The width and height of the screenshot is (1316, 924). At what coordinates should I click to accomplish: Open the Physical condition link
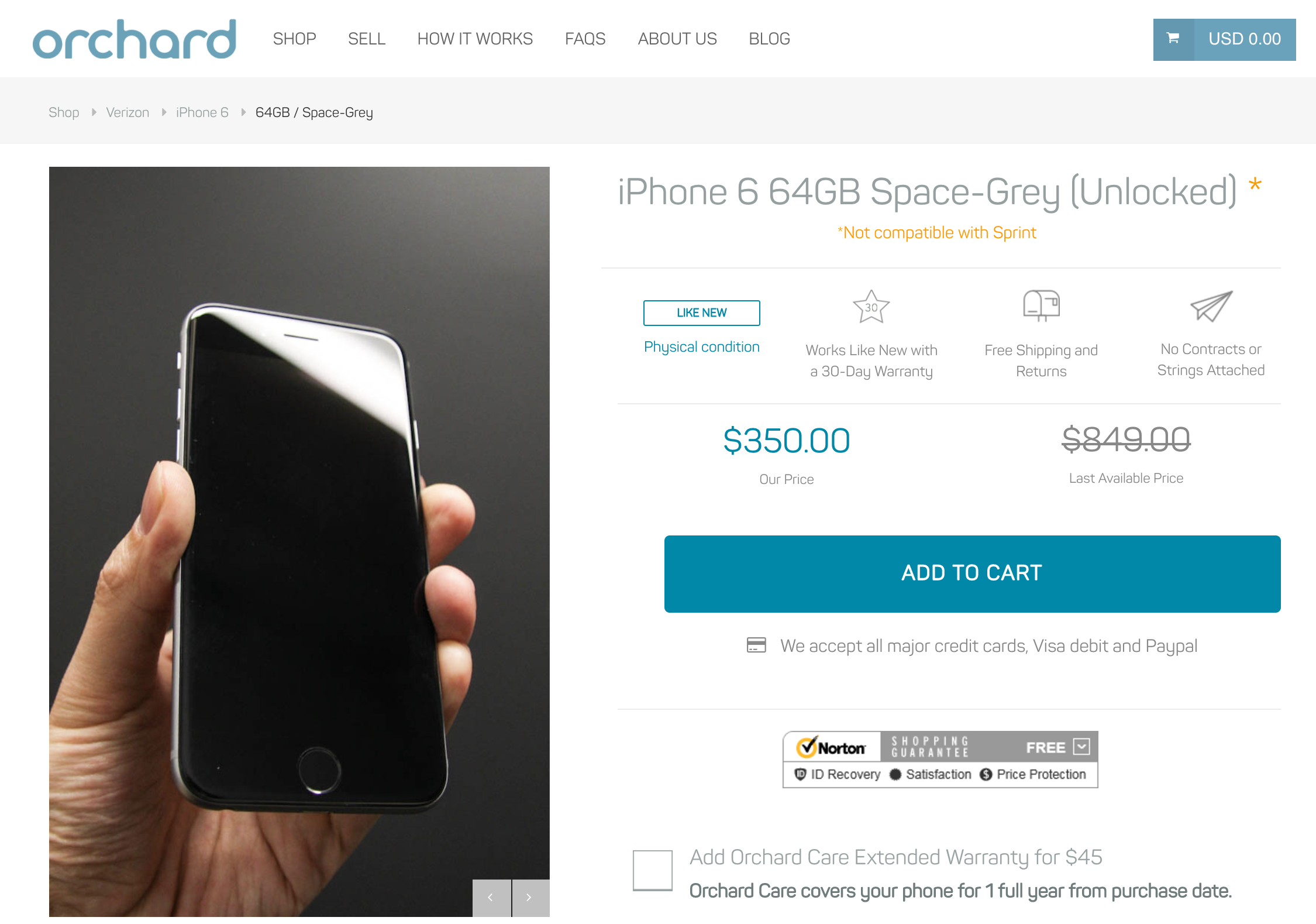[x=701, y=346]
